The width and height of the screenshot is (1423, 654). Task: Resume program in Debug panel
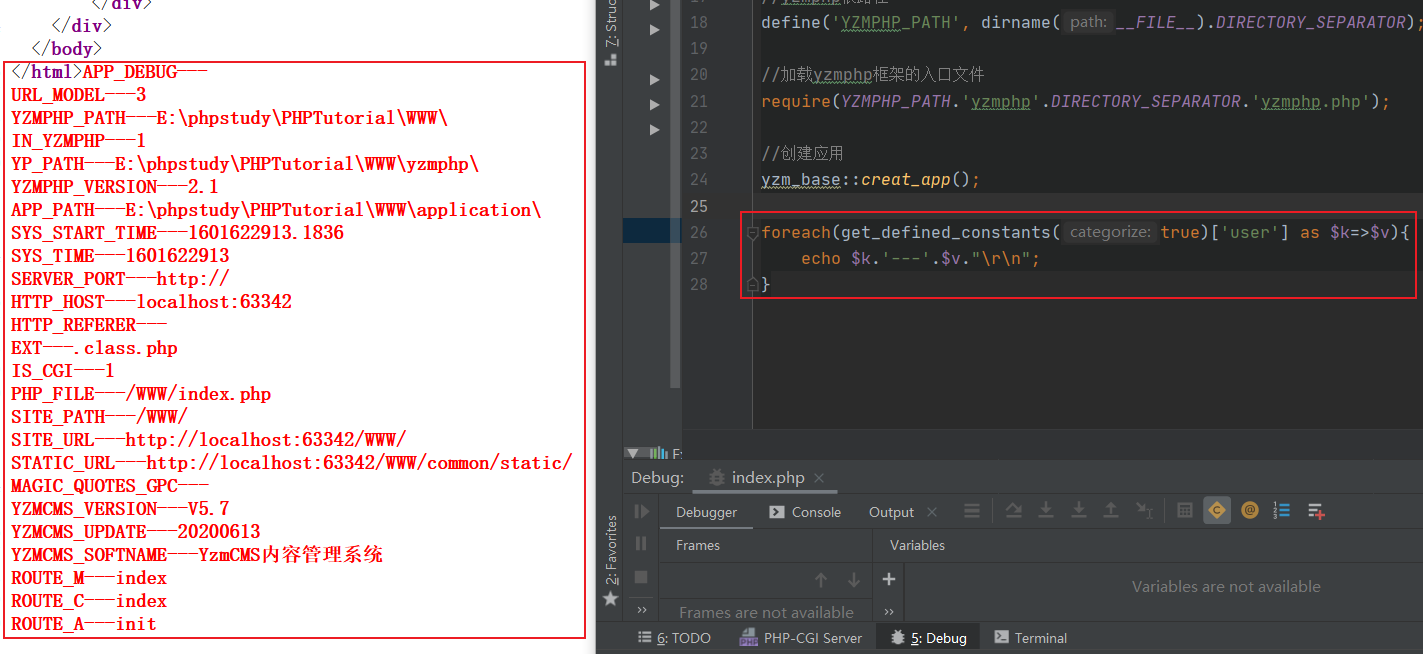click(x=641, y=512)
